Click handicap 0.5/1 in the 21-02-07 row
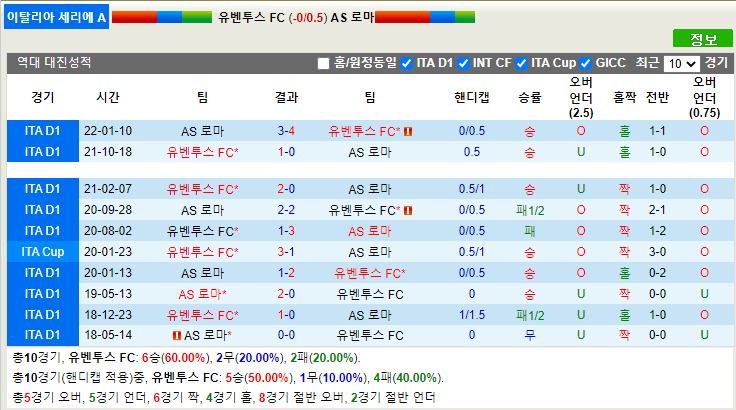 point(472,189)
